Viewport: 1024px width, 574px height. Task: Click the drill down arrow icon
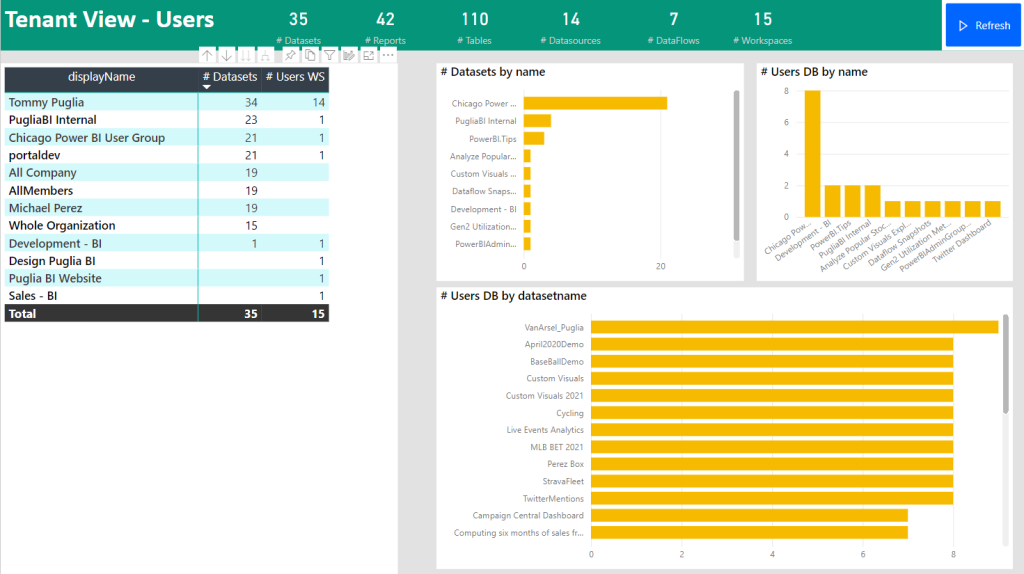pos(226,56)
